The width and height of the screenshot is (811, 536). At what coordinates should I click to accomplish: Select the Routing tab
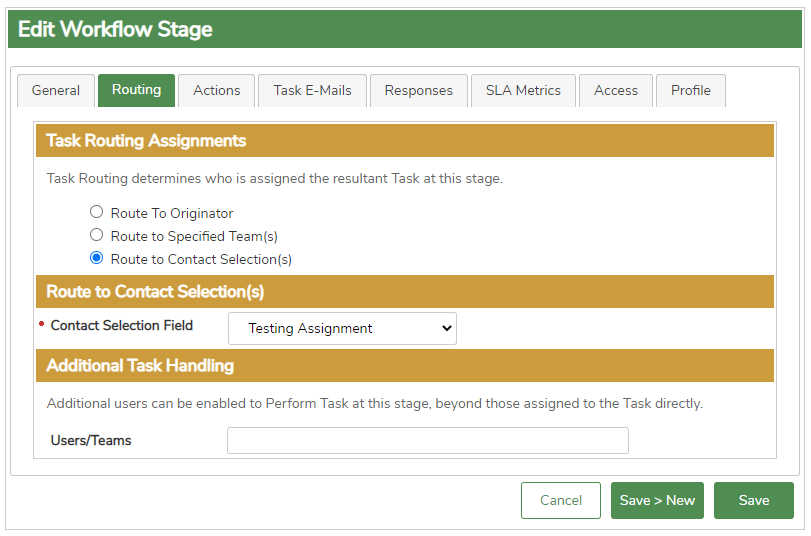[137, 90]
